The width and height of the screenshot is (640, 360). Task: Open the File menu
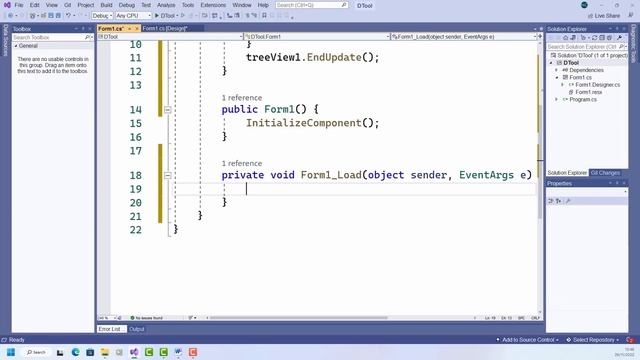[19, 5]
